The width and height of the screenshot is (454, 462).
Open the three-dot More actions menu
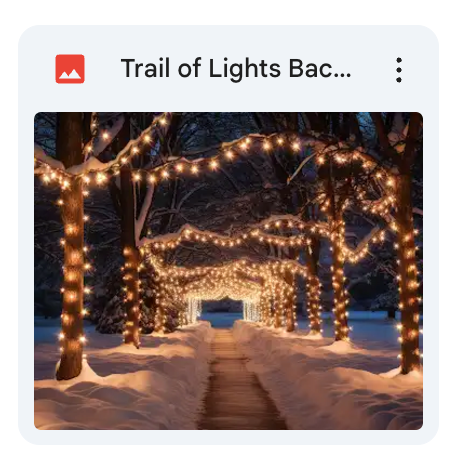tap(399, 70)
